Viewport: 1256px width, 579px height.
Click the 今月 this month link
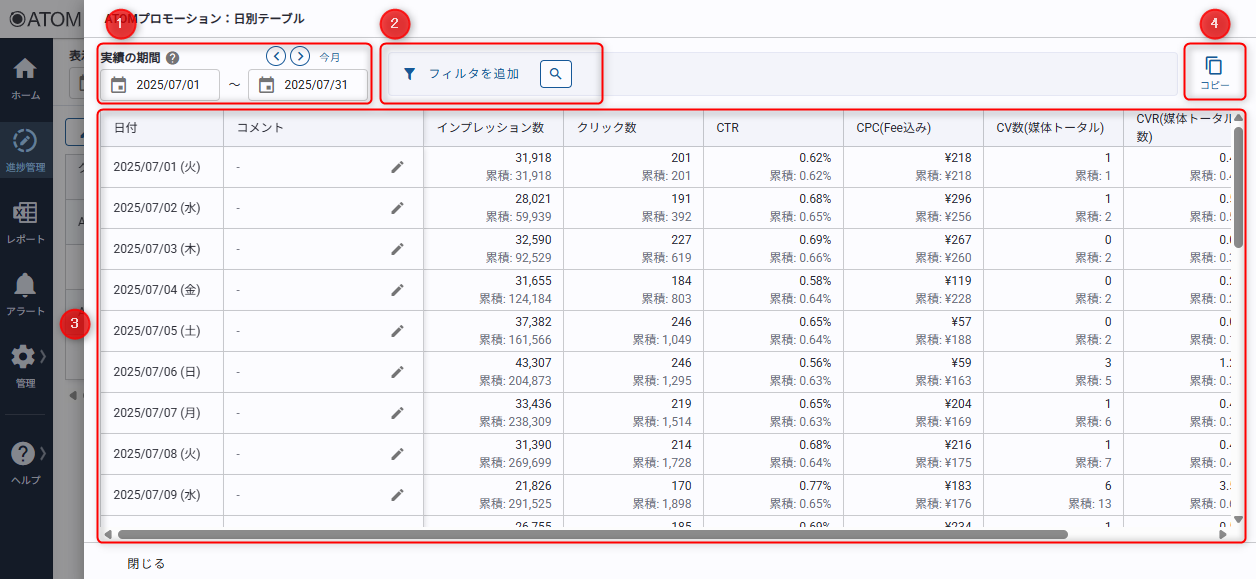(330, 57)
